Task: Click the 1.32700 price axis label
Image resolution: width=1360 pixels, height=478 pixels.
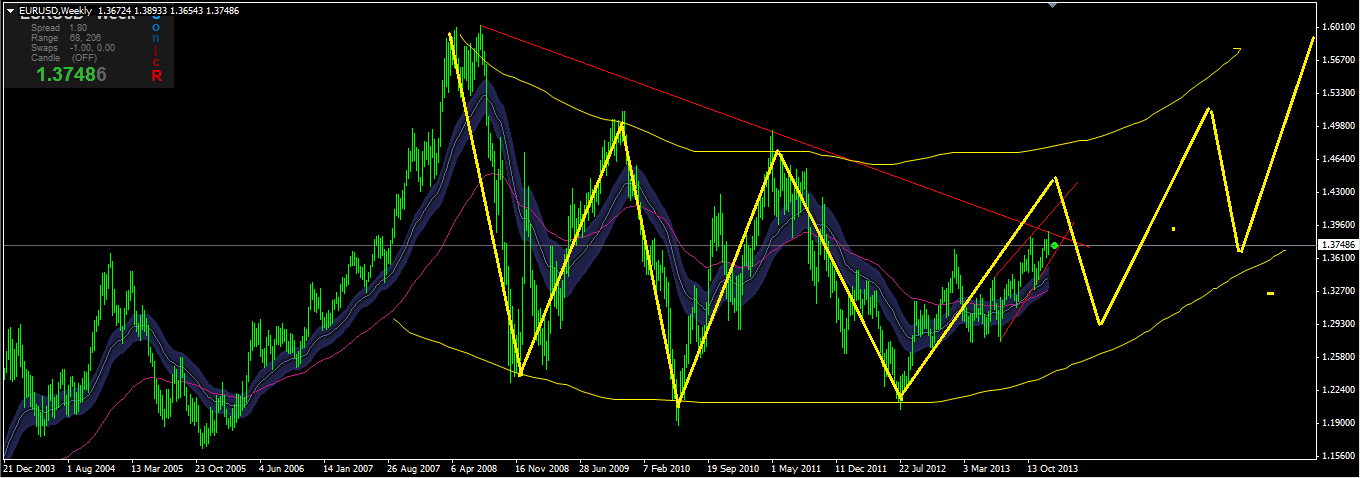Action: pos(1337,291)
